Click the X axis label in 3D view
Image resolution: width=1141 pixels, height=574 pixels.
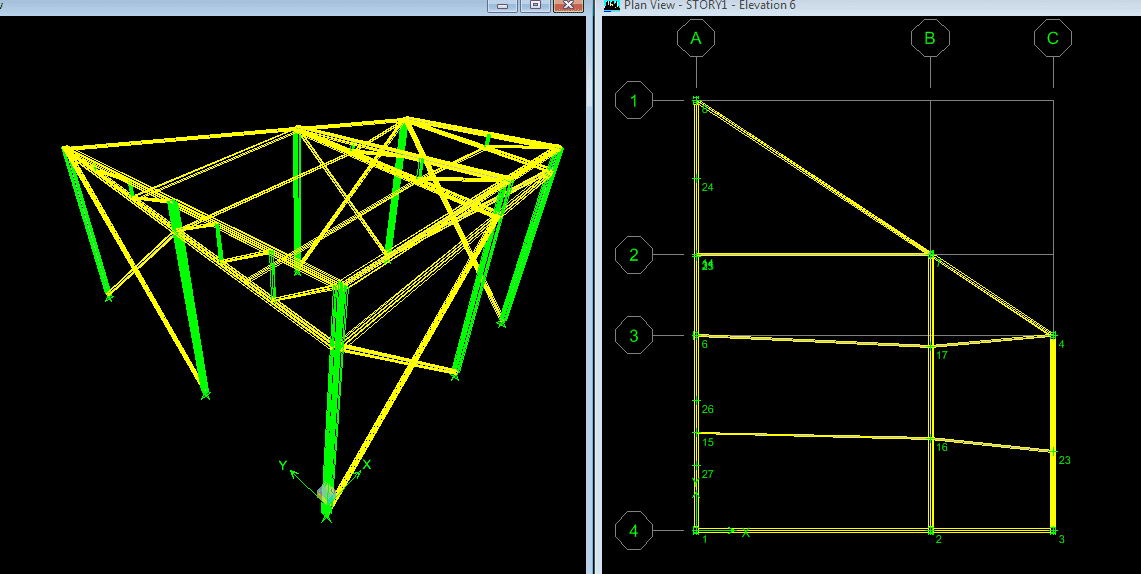point(367,464)
